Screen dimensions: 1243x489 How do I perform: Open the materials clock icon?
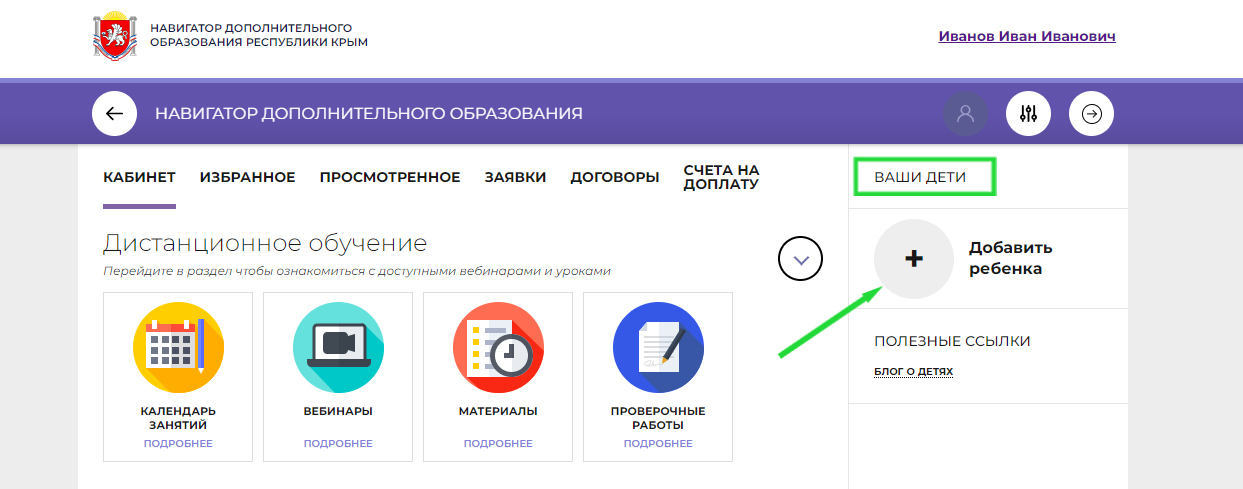498,347
